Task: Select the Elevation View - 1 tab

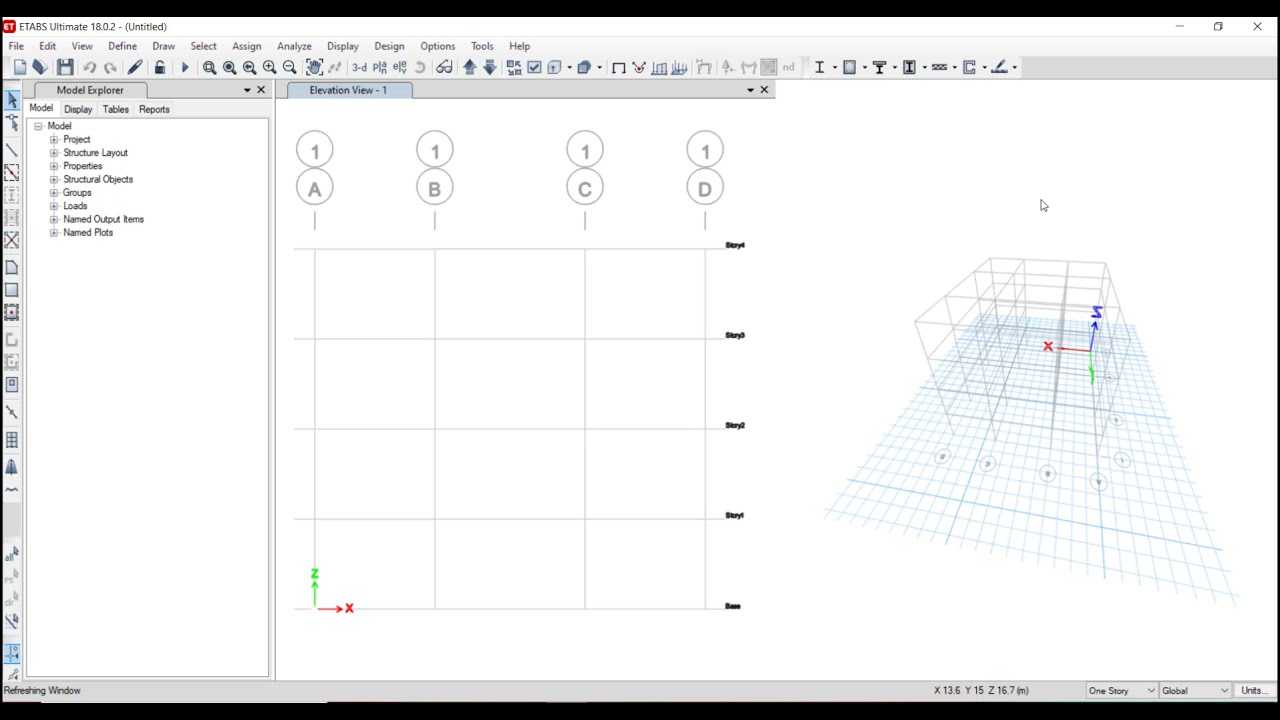Action: 348,90
